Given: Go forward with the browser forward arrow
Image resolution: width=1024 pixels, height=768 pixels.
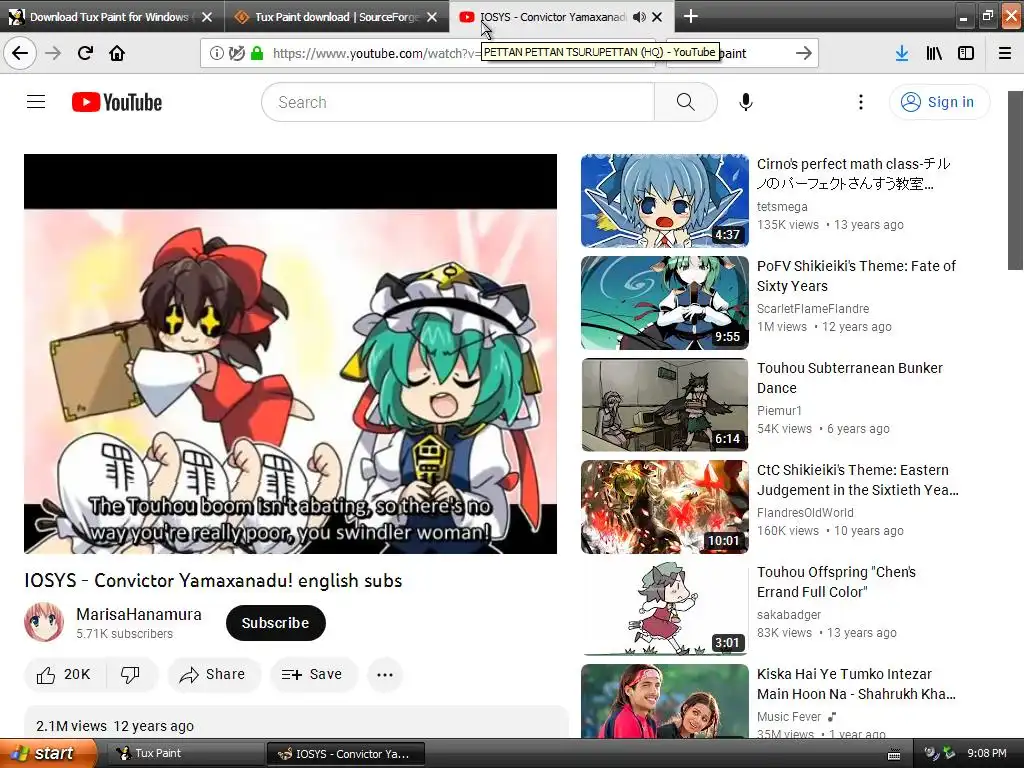Looking at the screenshot, I should [53, 53].
